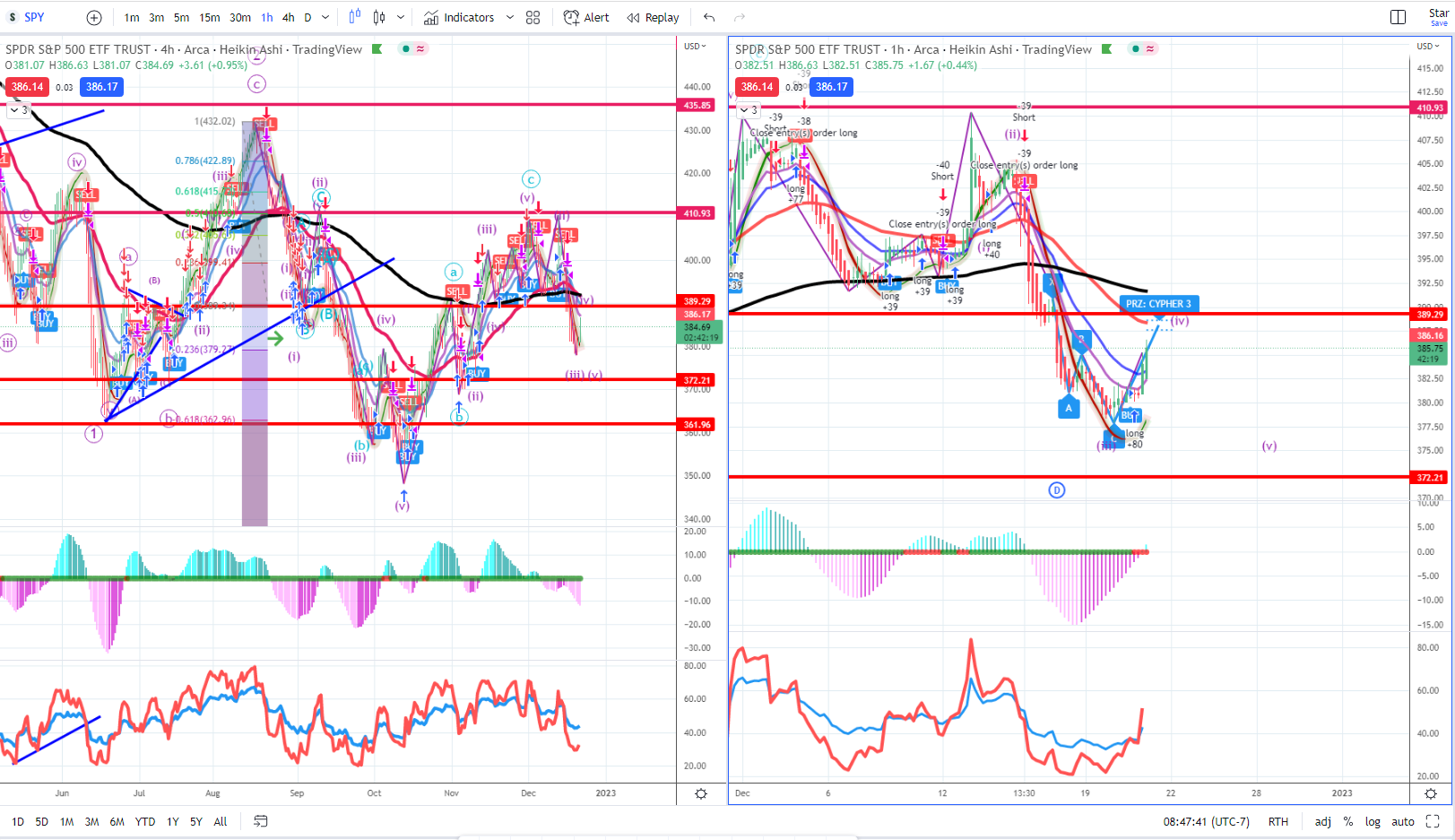Viewport: 1455px width, 840px height.
Task: Open the Indicators dialog
Action: (x=459, y=17)
